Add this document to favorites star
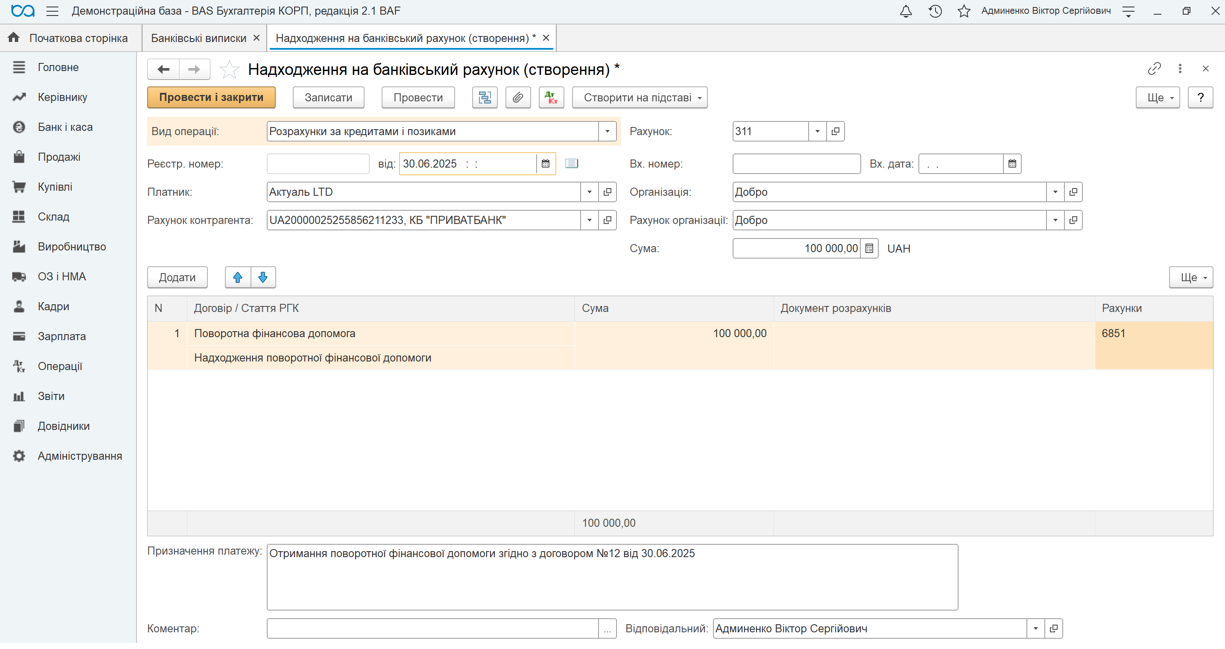This screenshot has height=649, width=1225. [230, 70]
